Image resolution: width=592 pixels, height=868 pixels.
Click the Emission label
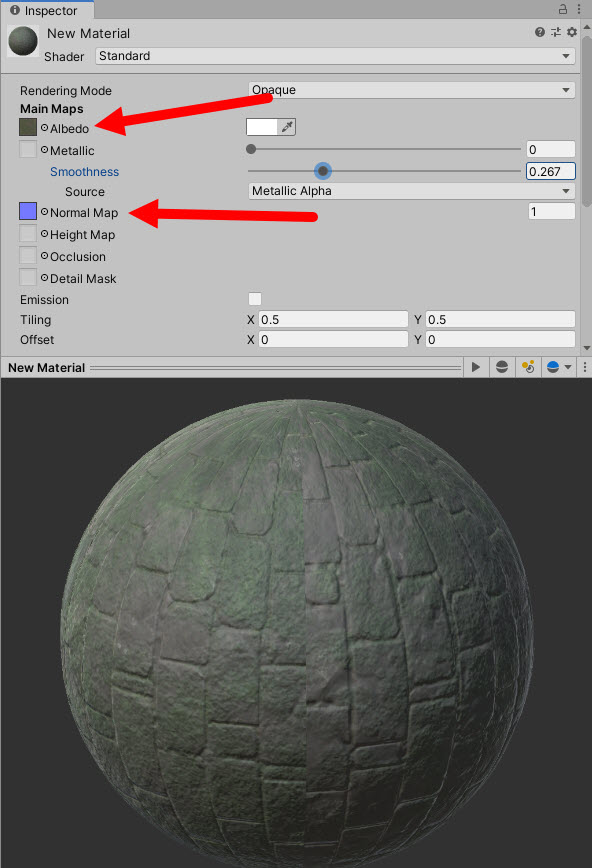coord(44,299)
